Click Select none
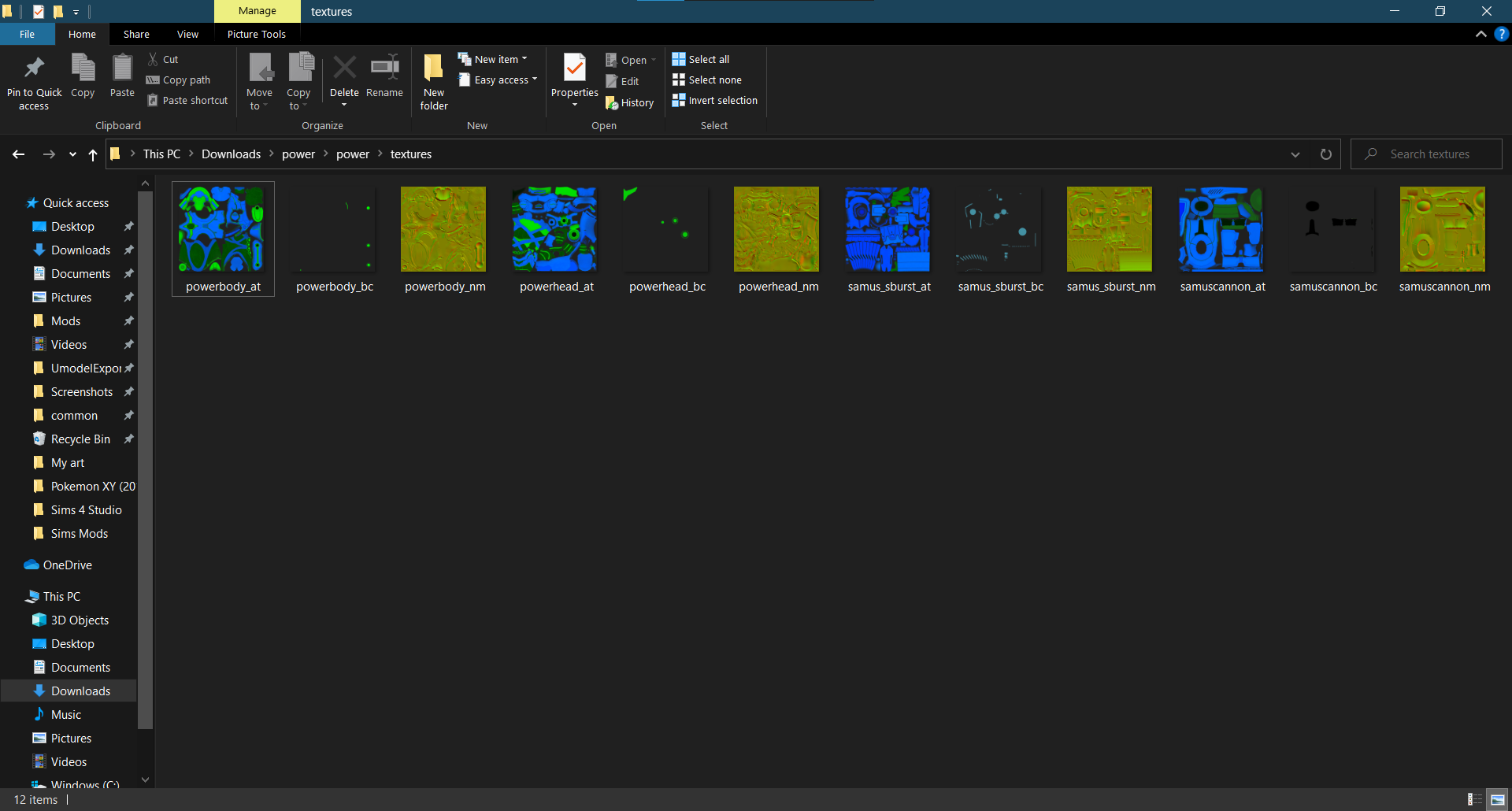The image size is (1512, 811). (x=707, y=80)
